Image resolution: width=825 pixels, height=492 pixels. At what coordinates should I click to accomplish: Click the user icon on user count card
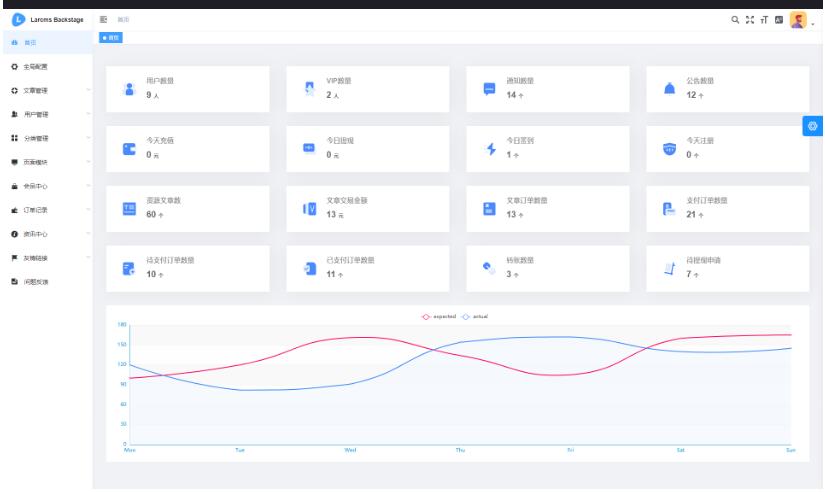tap(128, 89)
